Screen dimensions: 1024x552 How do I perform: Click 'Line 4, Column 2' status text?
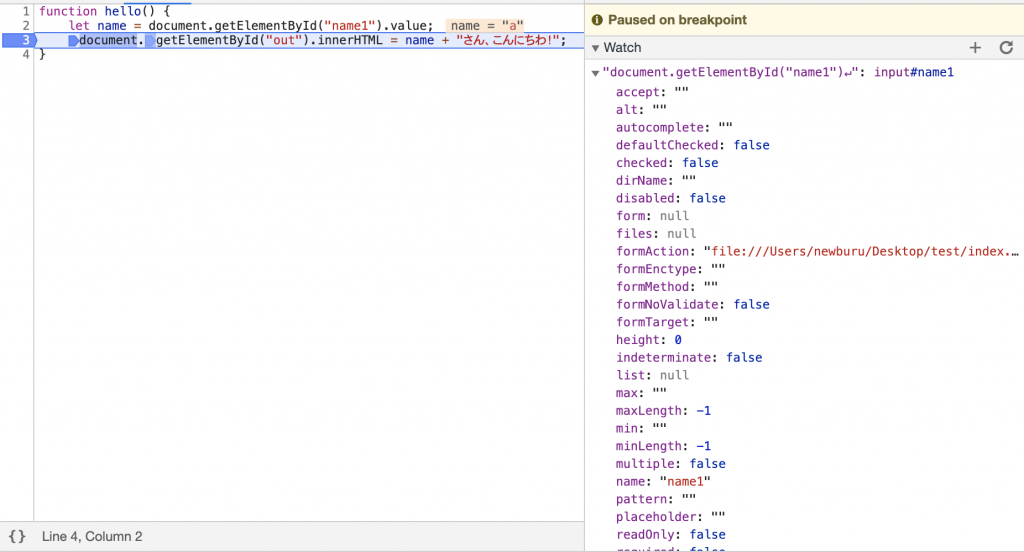[x=92, y=536]
